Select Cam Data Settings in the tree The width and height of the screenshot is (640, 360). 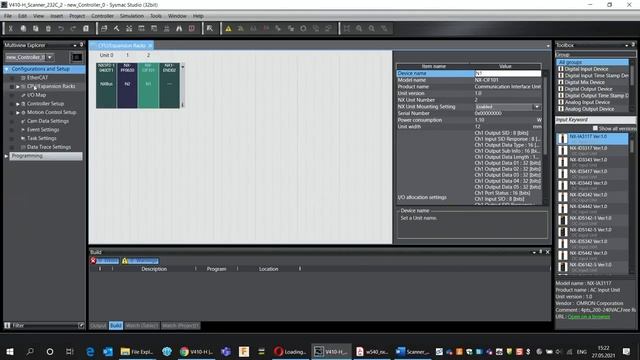click(x=48, y=121)
